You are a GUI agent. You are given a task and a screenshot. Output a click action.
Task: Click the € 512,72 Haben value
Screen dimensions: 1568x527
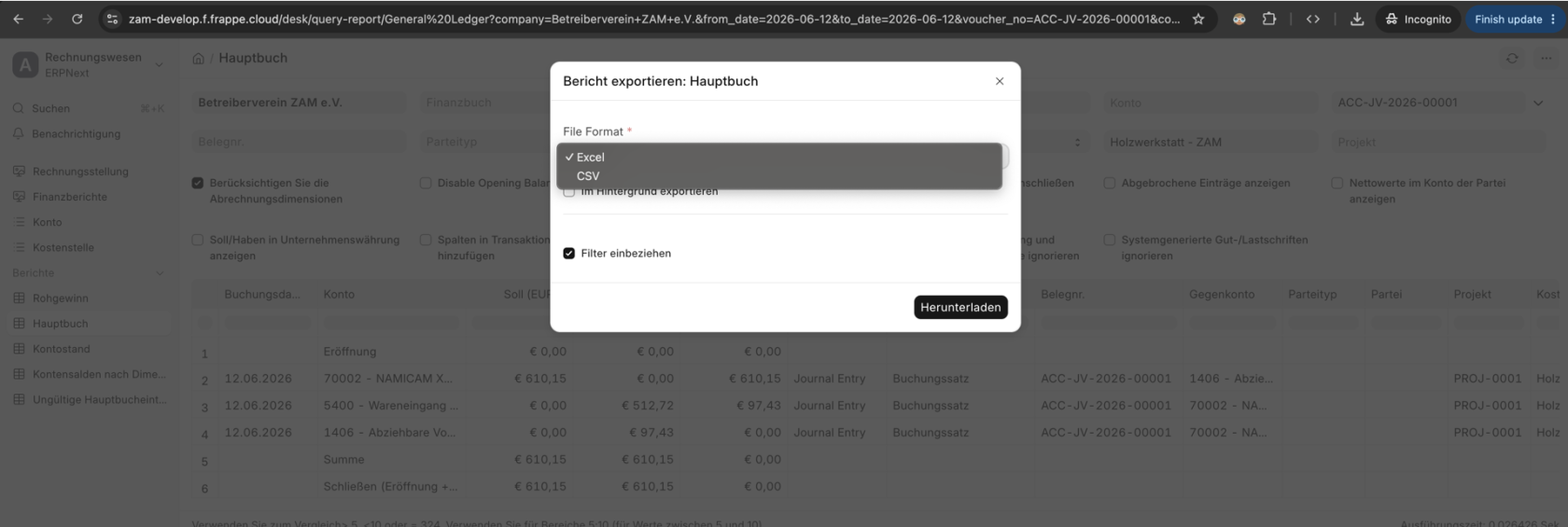648,406
